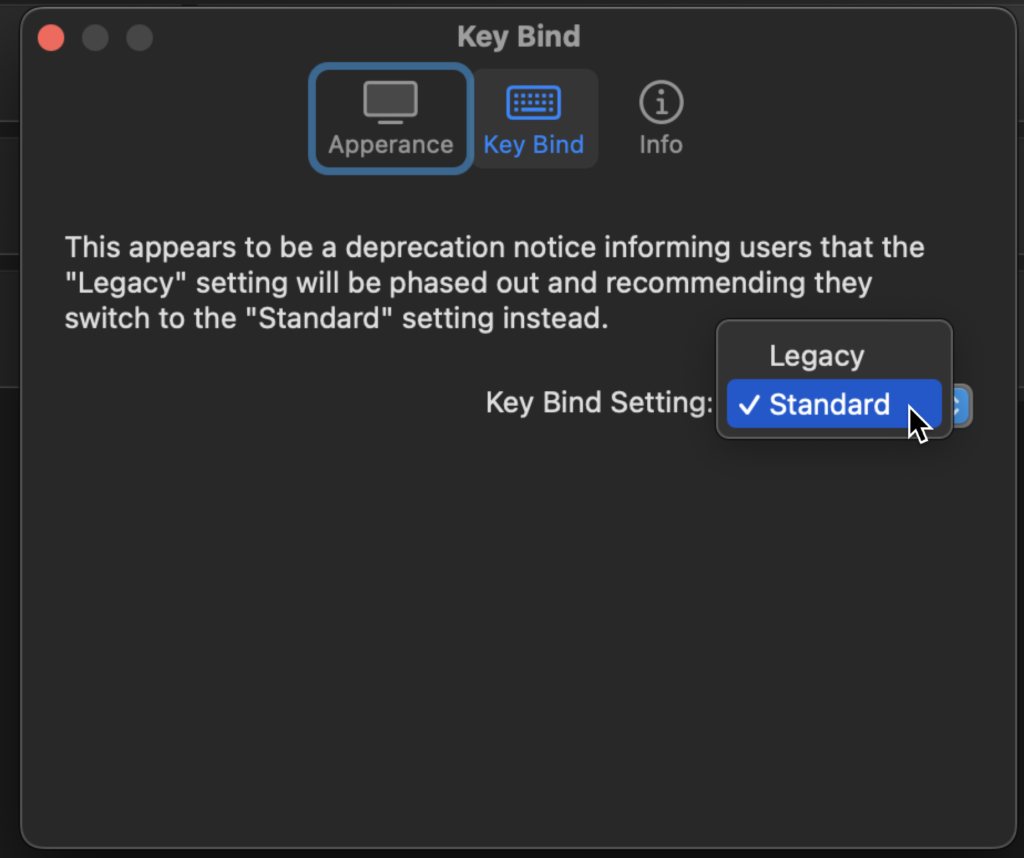Viewport: 1024px width, 858px height.
Task: Click the Key Bind Setting label
Action: (x=600, y=402)
